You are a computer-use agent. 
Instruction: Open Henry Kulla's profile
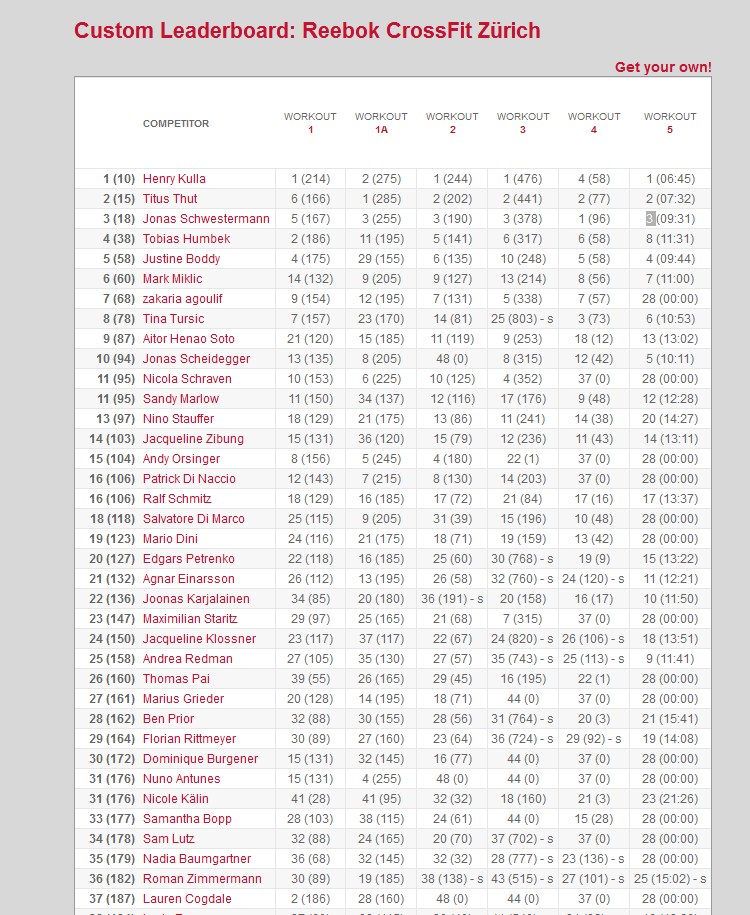point(174,179)
